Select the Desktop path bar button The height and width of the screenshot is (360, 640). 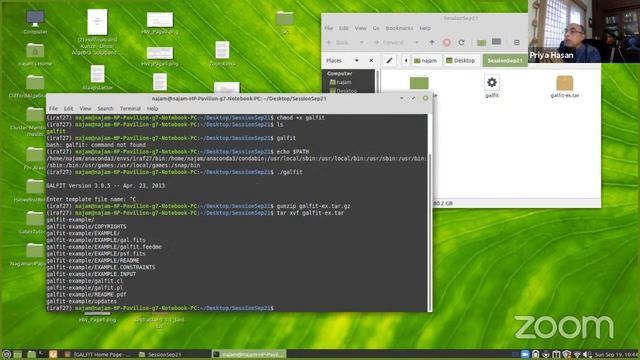(x=461, y=60)
